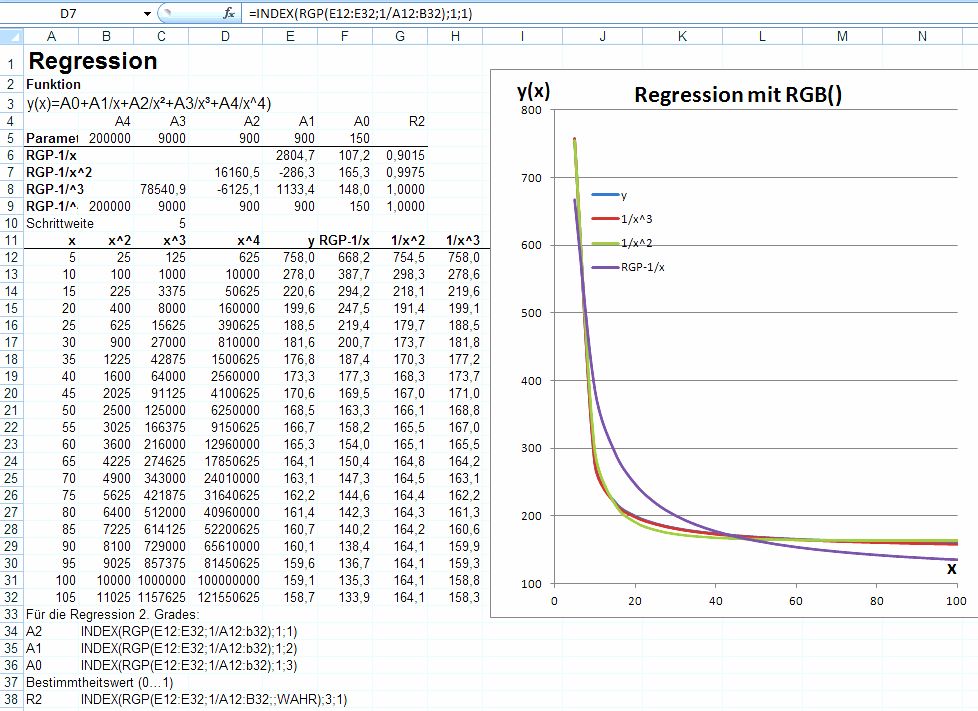Image resolution: width=978 pixels, height=711 pixels.
Task: Select column D header
Action: 225,36
